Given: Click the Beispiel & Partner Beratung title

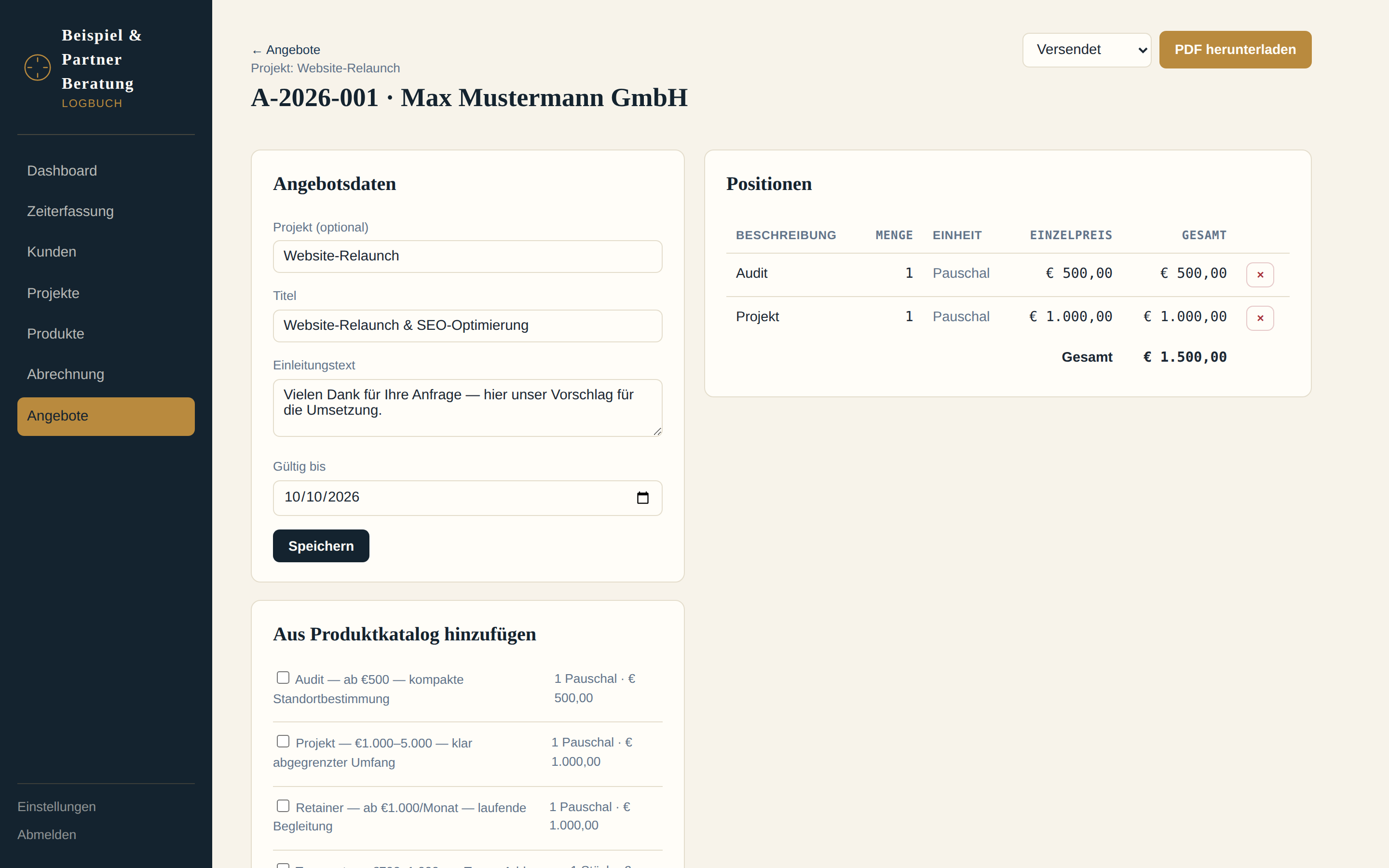Looking at the screenshot, I should click(x=102, y=59).
